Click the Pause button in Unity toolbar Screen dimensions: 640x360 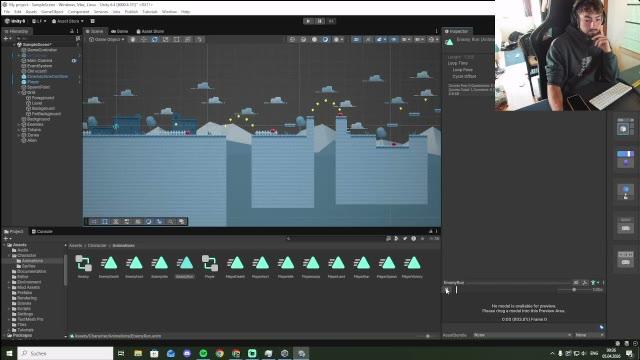[x=320, y=21]
